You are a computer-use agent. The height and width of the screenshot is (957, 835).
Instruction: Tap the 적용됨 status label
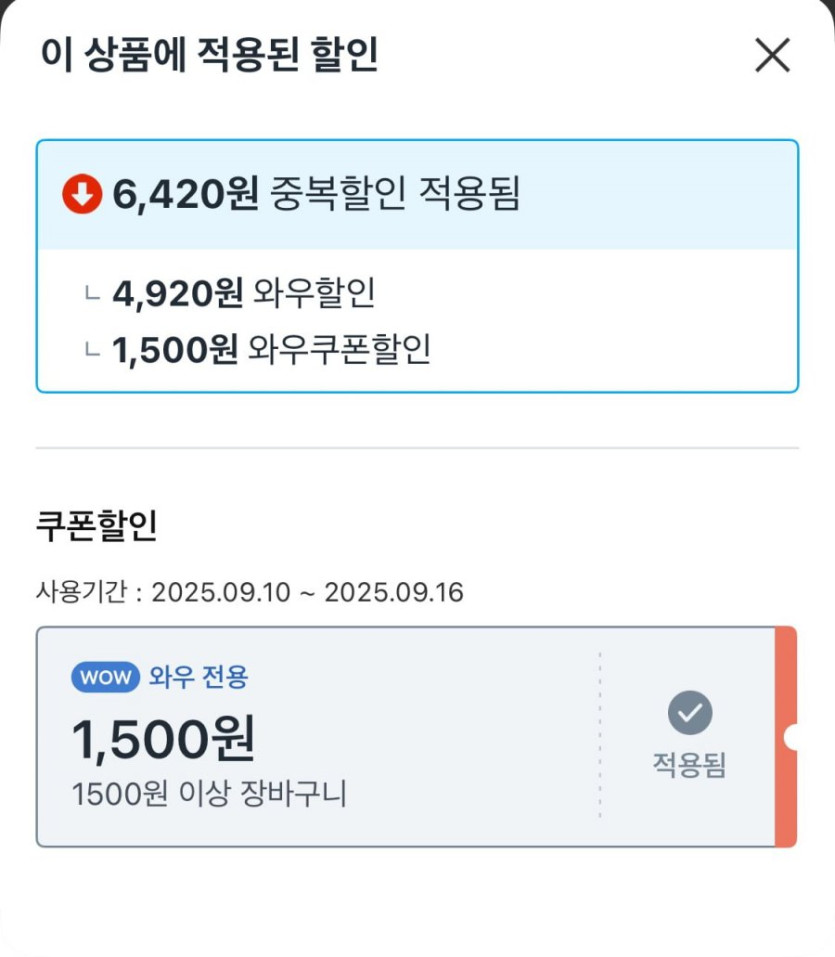[689, 765]
